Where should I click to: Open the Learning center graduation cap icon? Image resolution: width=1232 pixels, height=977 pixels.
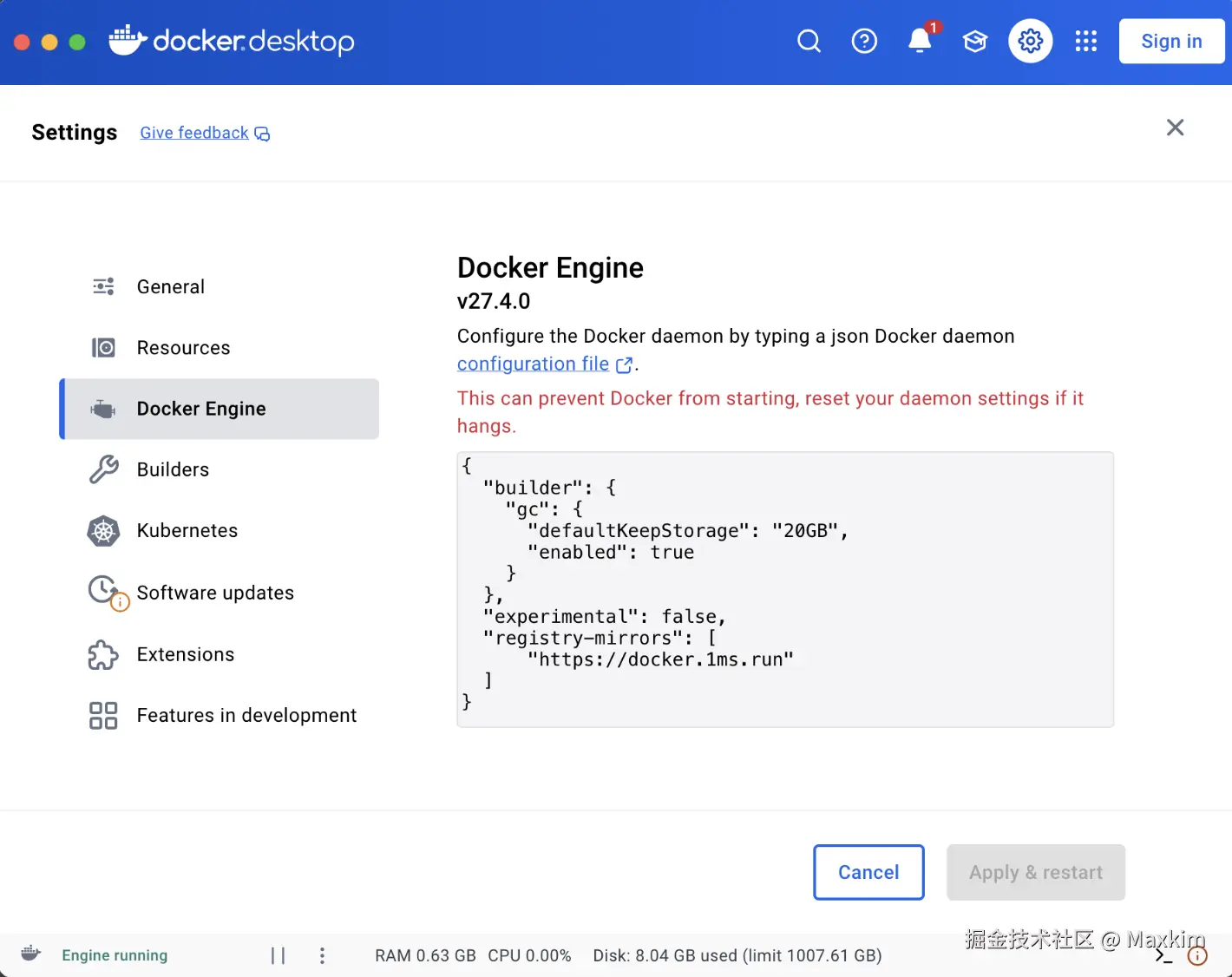[x=975, y=41]
